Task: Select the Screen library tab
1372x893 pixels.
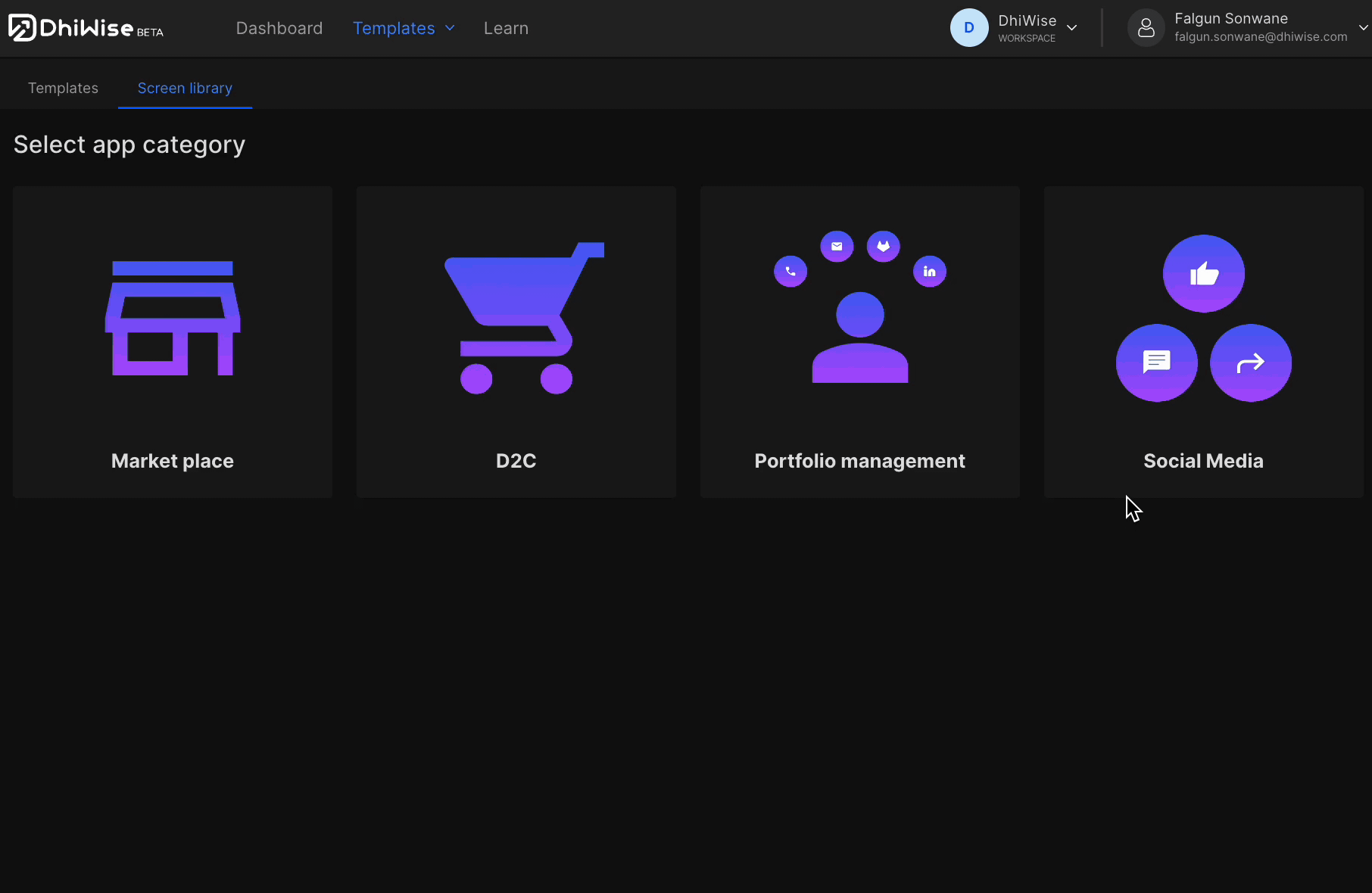Action: click(x=185, y=89)
